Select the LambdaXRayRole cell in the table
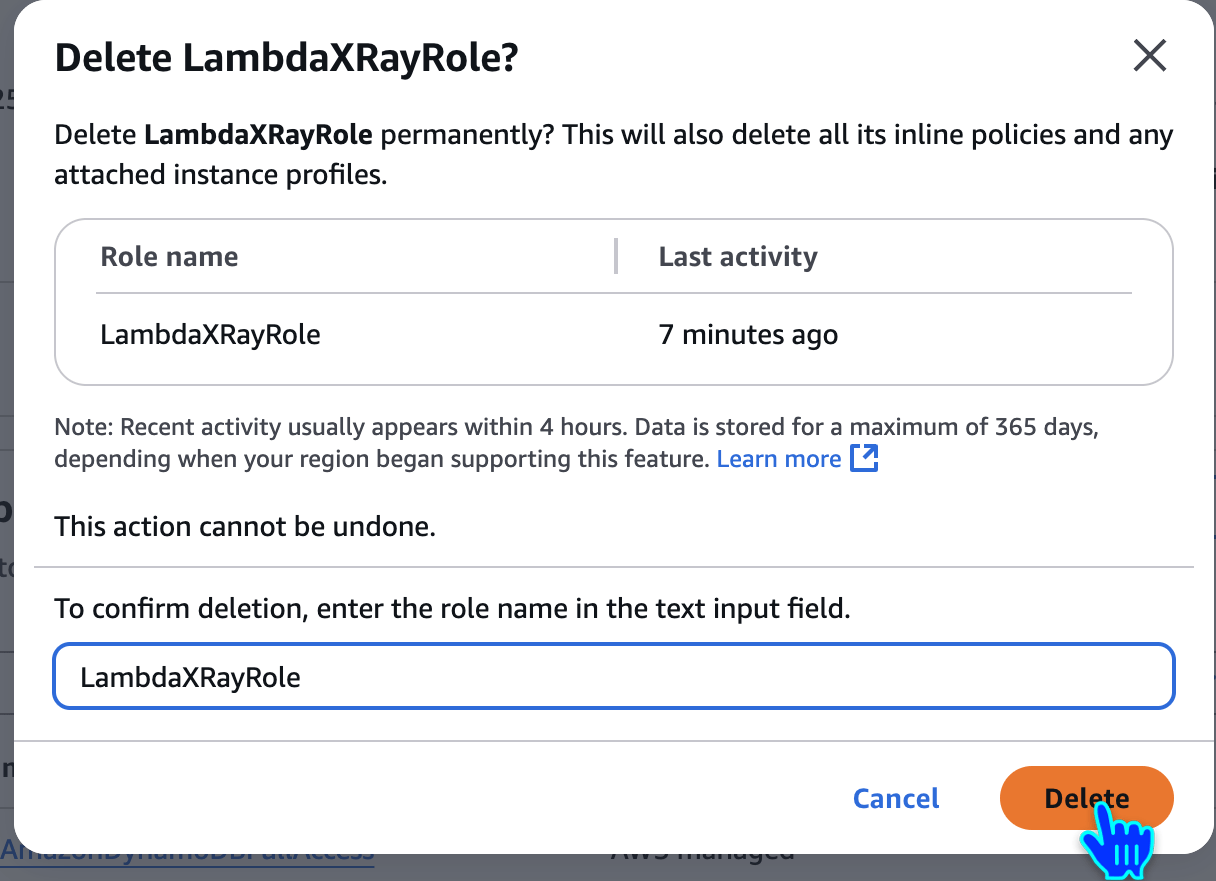 pos(210,334)
